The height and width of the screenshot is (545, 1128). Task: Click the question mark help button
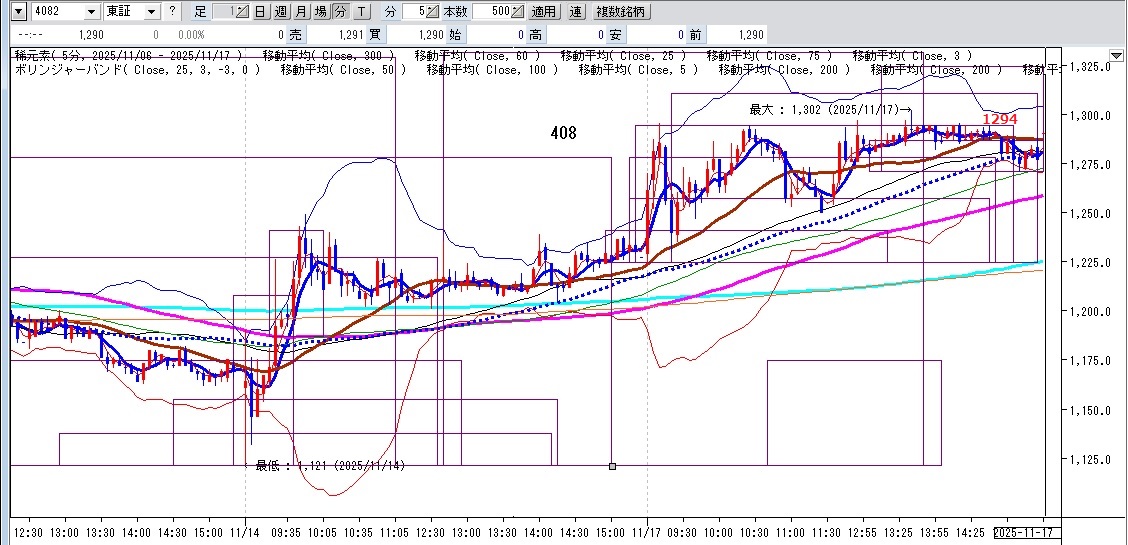pos(172,12)
